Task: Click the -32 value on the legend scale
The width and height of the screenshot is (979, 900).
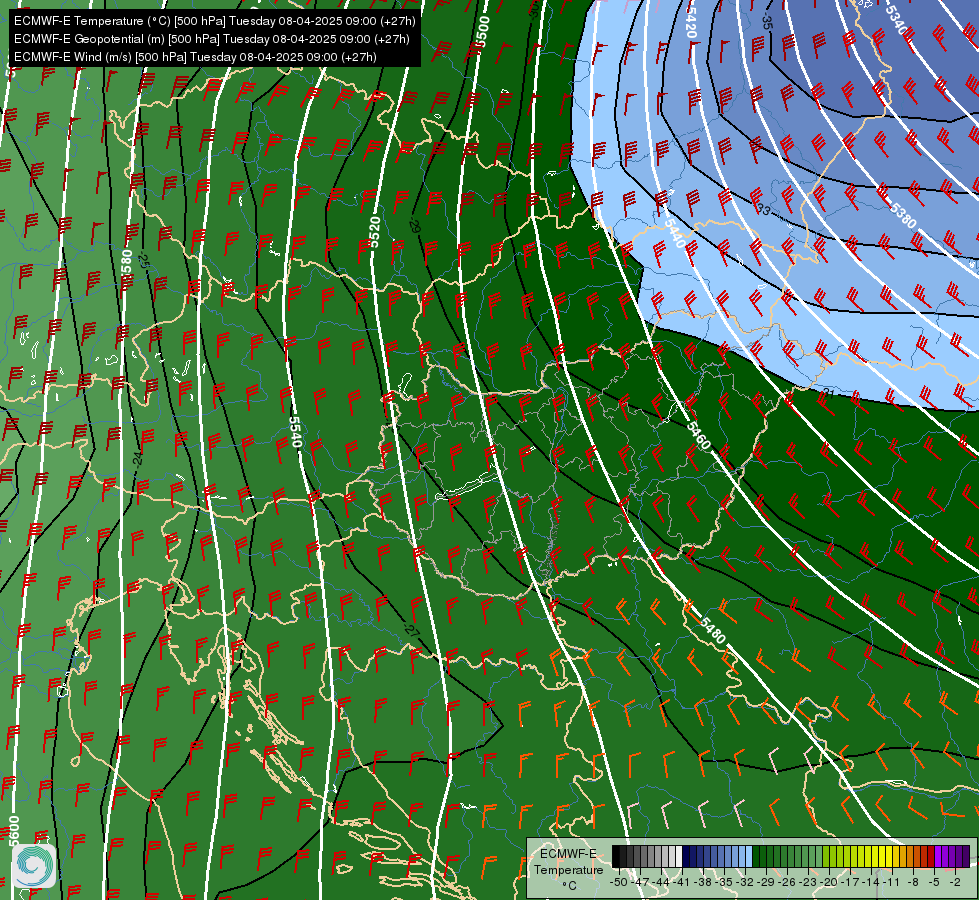Action: (746, 882)
